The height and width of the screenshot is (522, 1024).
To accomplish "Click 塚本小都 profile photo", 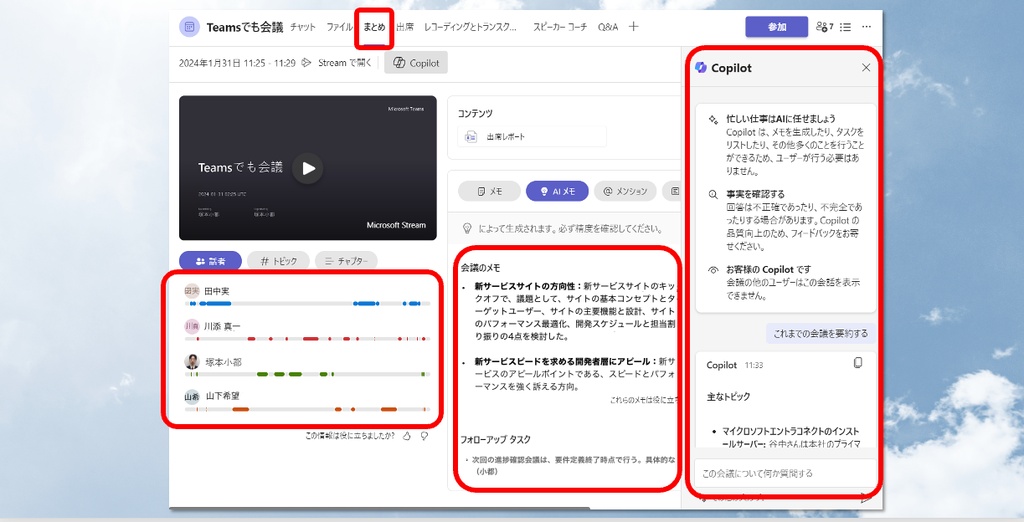I will click(x=191, y=361).
